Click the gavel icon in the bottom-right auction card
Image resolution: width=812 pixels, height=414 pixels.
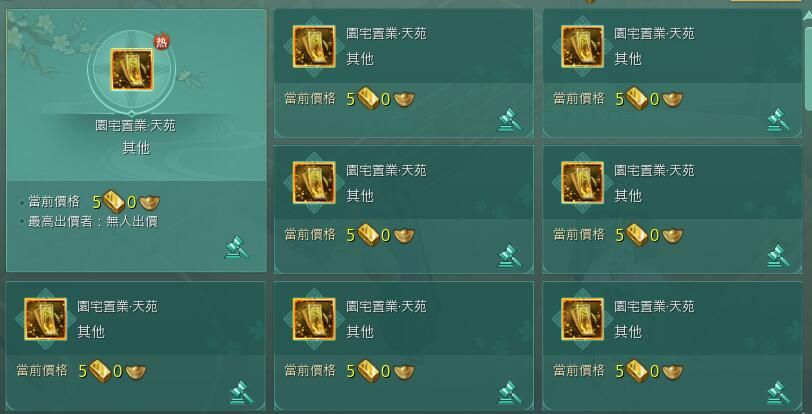(778, 393)
